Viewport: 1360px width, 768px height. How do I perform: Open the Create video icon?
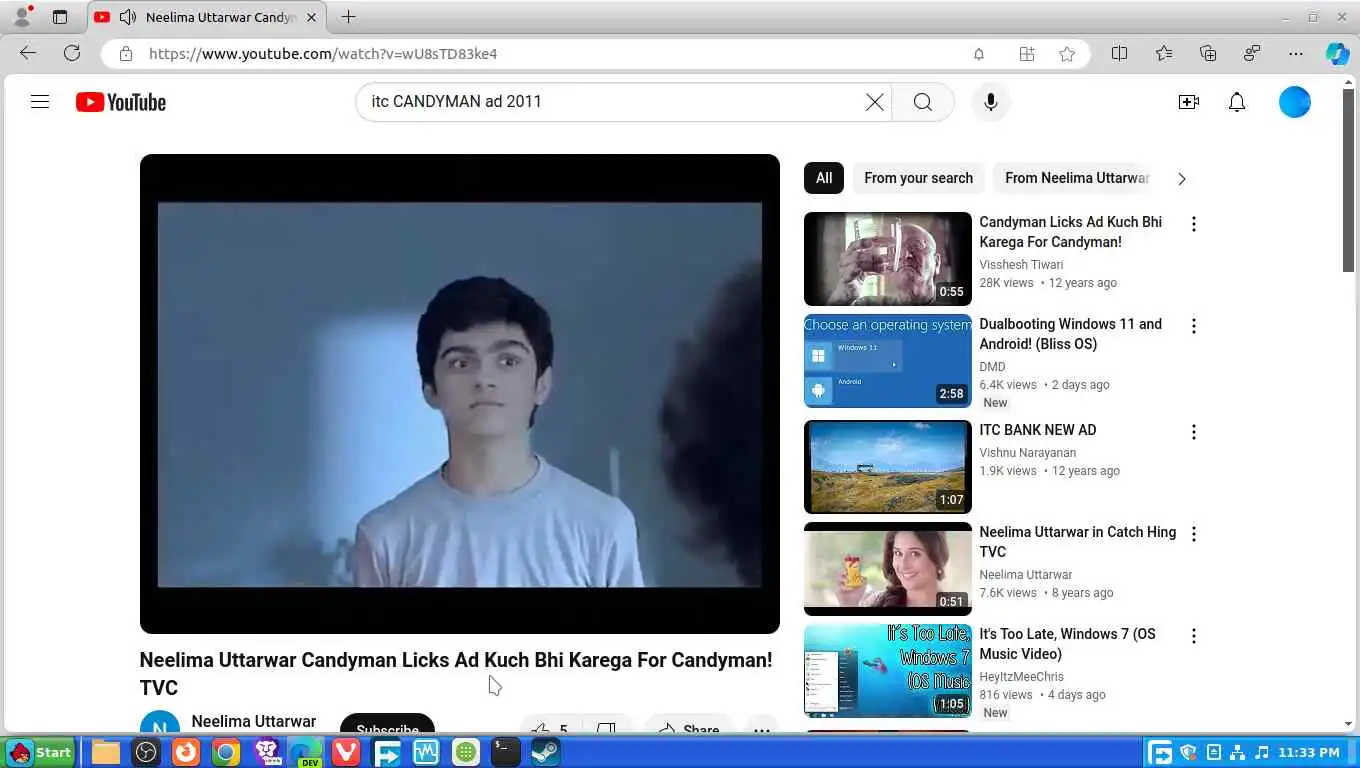[1188, 102]
